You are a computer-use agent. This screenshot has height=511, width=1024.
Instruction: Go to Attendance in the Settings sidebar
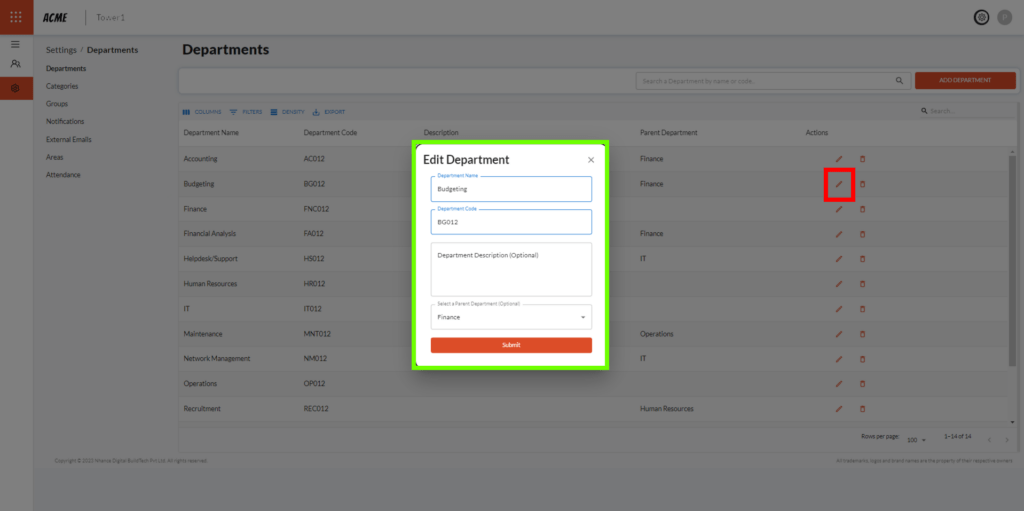click(63, 174)
